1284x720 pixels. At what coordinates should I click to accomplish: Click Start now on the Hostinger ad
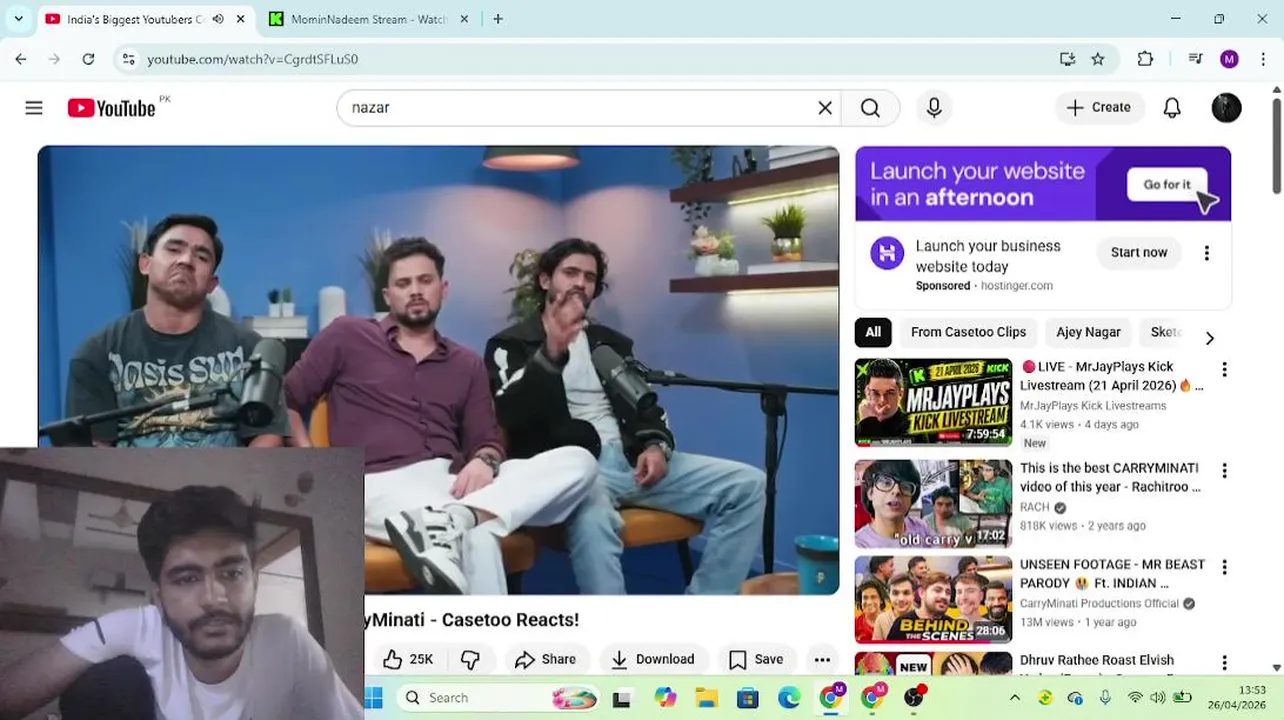[x=1139, y=253]
